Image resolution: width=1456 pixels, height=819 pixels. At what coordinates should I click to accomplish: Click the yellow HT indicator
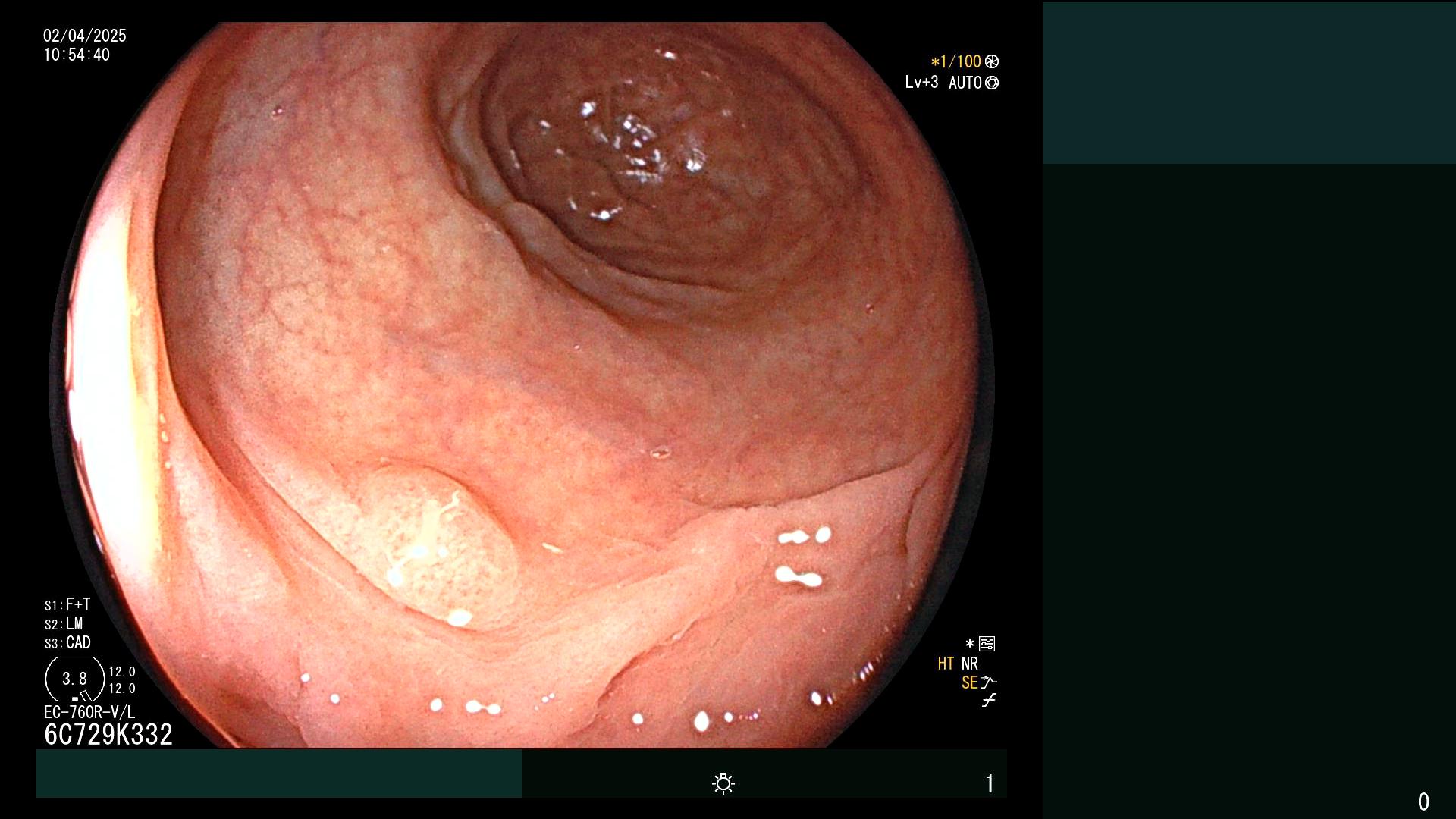tap(946, 664)
